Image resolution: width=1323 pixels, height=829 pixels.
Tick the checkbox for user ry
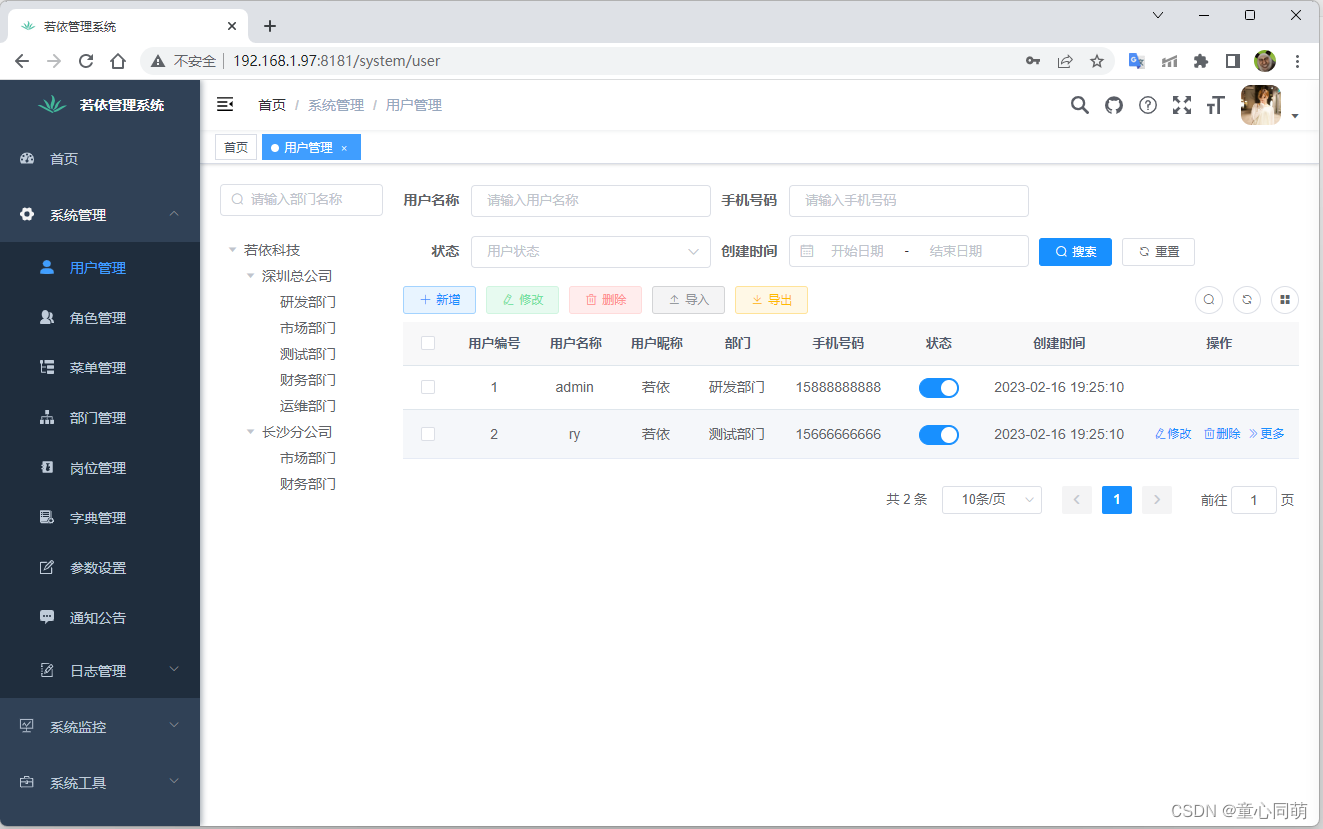[428, 434]
